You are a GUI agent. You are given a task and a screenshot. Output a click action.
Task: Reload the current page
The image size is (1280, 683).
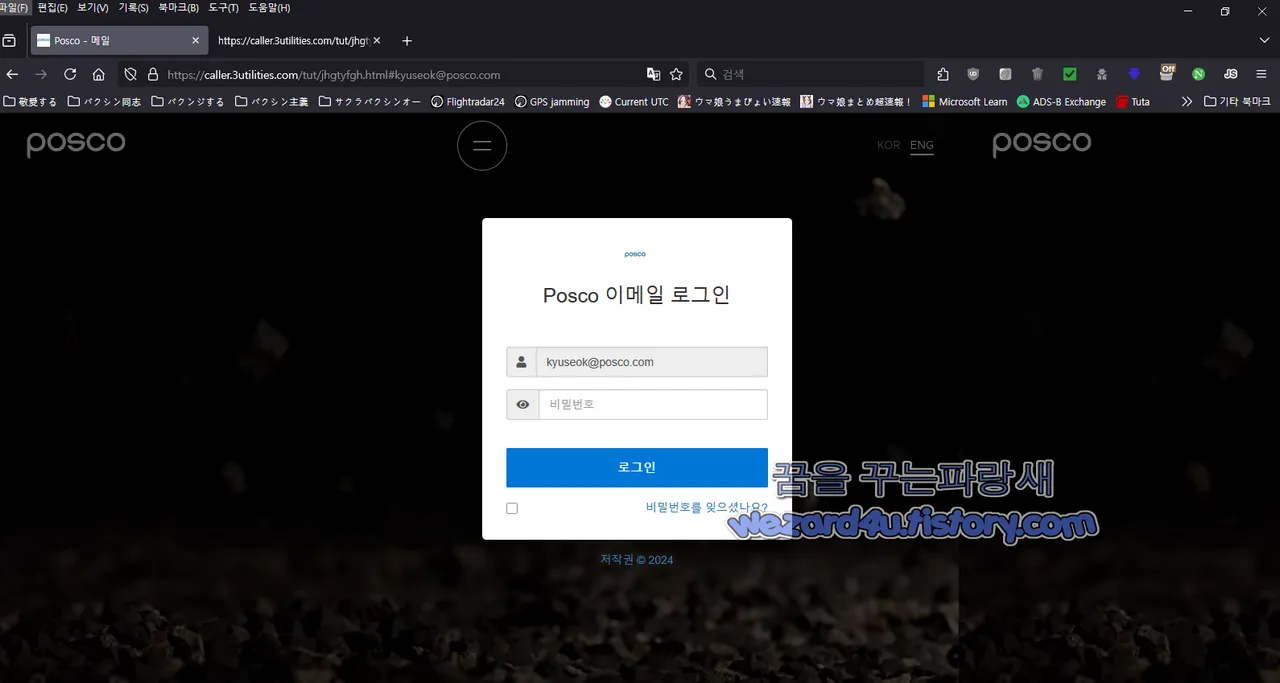coord(70,74)
